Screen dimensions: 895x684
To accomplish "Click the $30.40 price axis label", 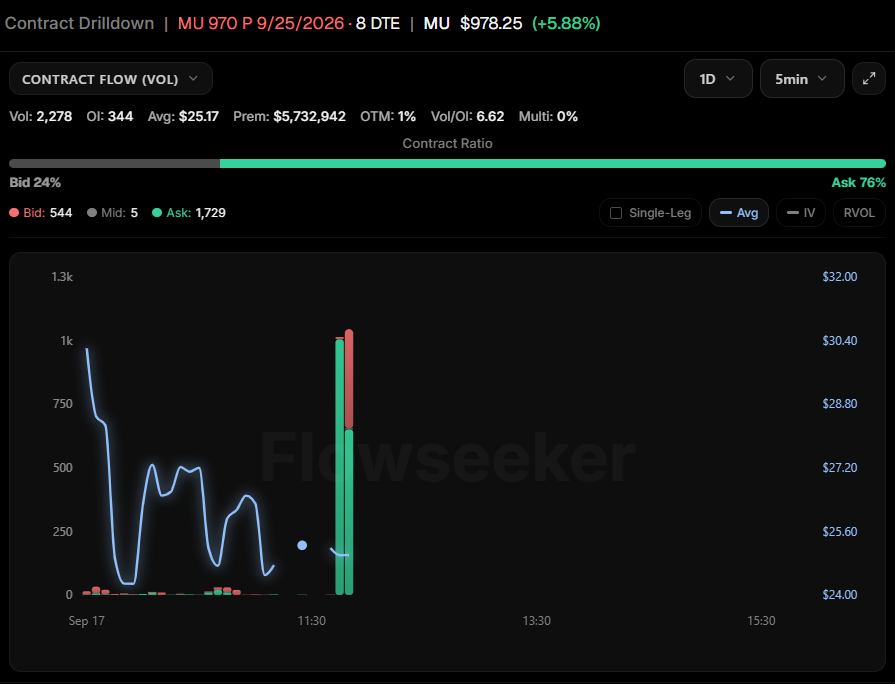I will pyautogui.click(x=840, y=341).
